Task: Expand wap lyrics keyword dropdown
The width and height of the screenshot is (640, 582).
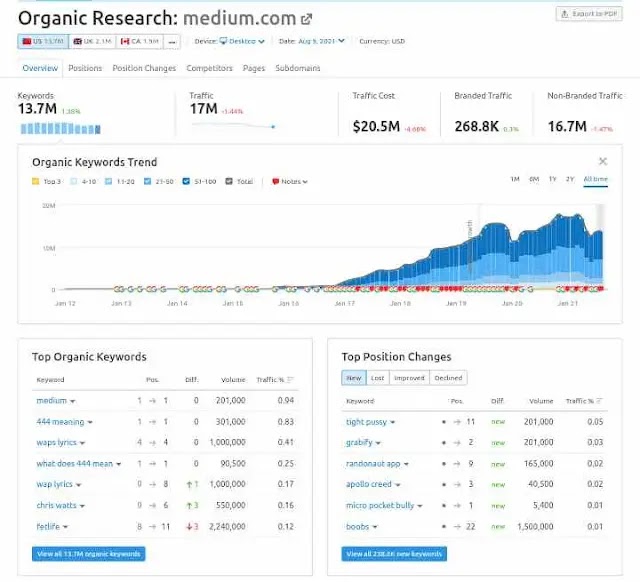Action: 79,485
